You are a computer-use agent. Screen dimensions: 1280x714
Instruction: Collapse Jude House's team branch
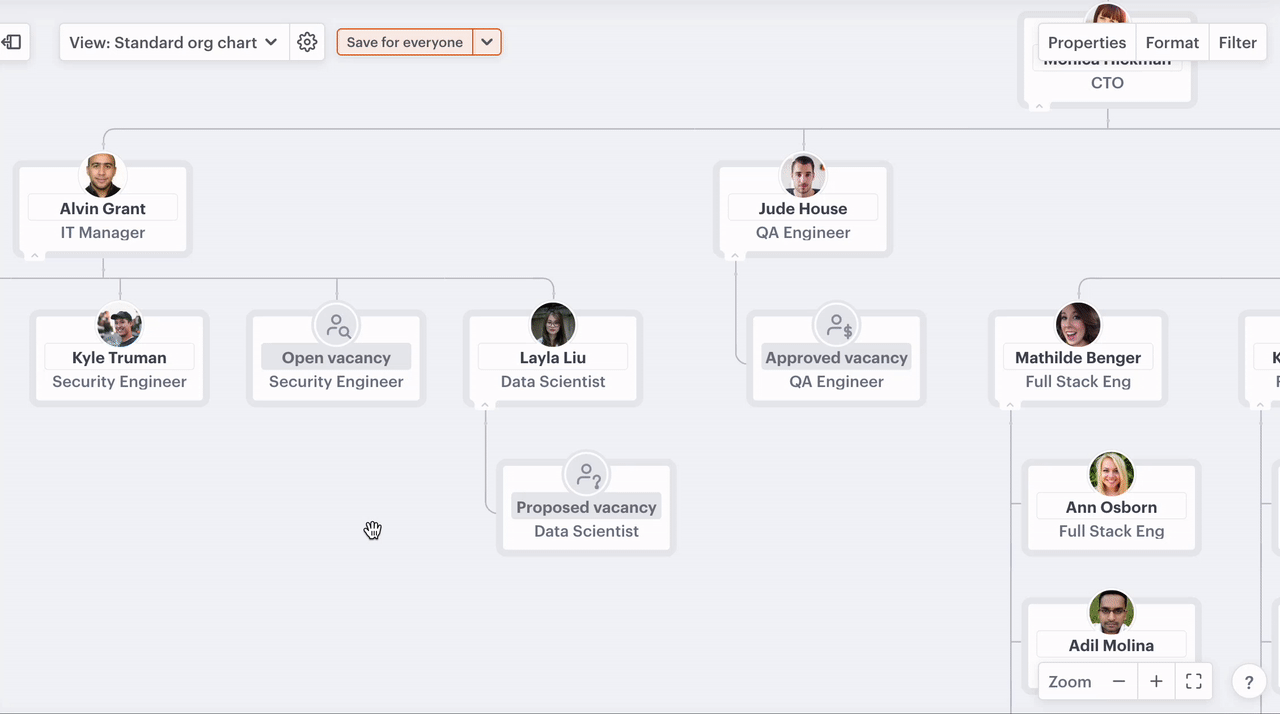[x=735, y=256]
